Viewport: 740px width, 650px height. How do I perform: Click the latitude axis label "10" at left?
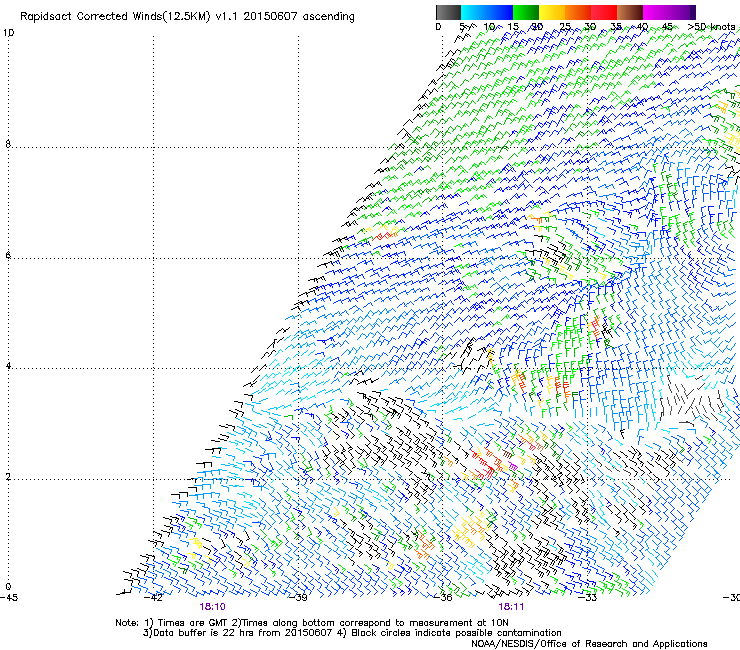(8, 33)
